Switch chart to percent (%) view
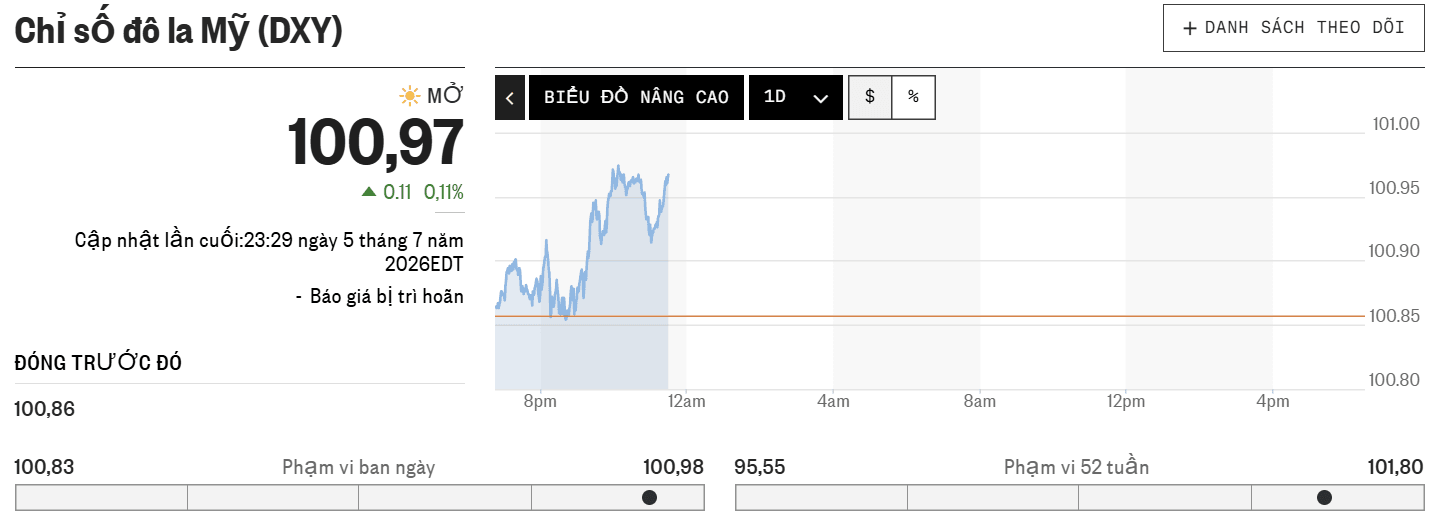The height and width of the screenshot is (520, 1430). tap(913, 97)
